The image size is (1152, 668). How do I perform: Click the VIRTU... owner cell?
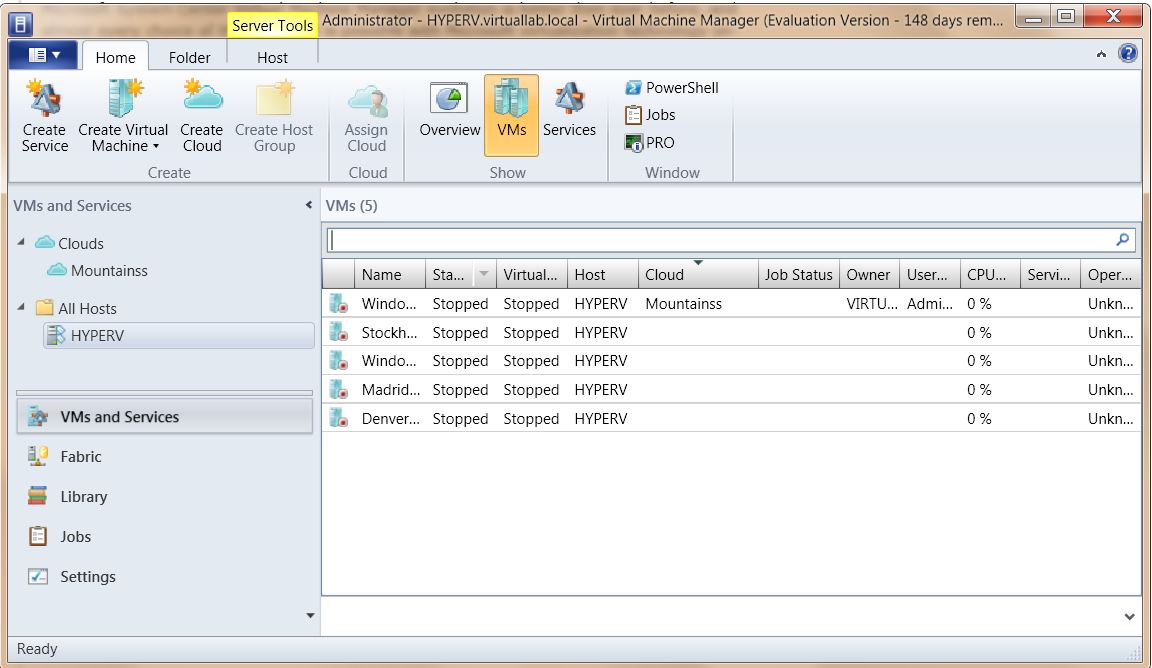871,304
